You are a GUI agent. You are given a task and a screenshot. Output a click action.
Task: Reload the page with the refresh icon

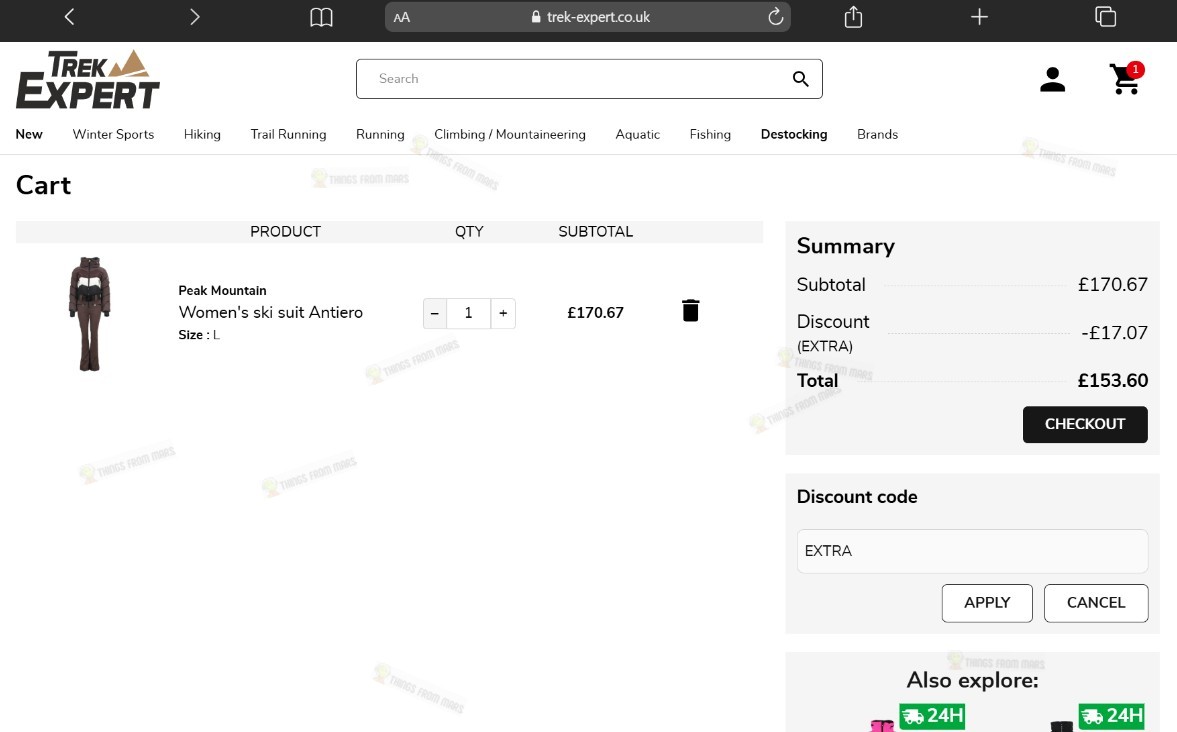pos(775,17)
